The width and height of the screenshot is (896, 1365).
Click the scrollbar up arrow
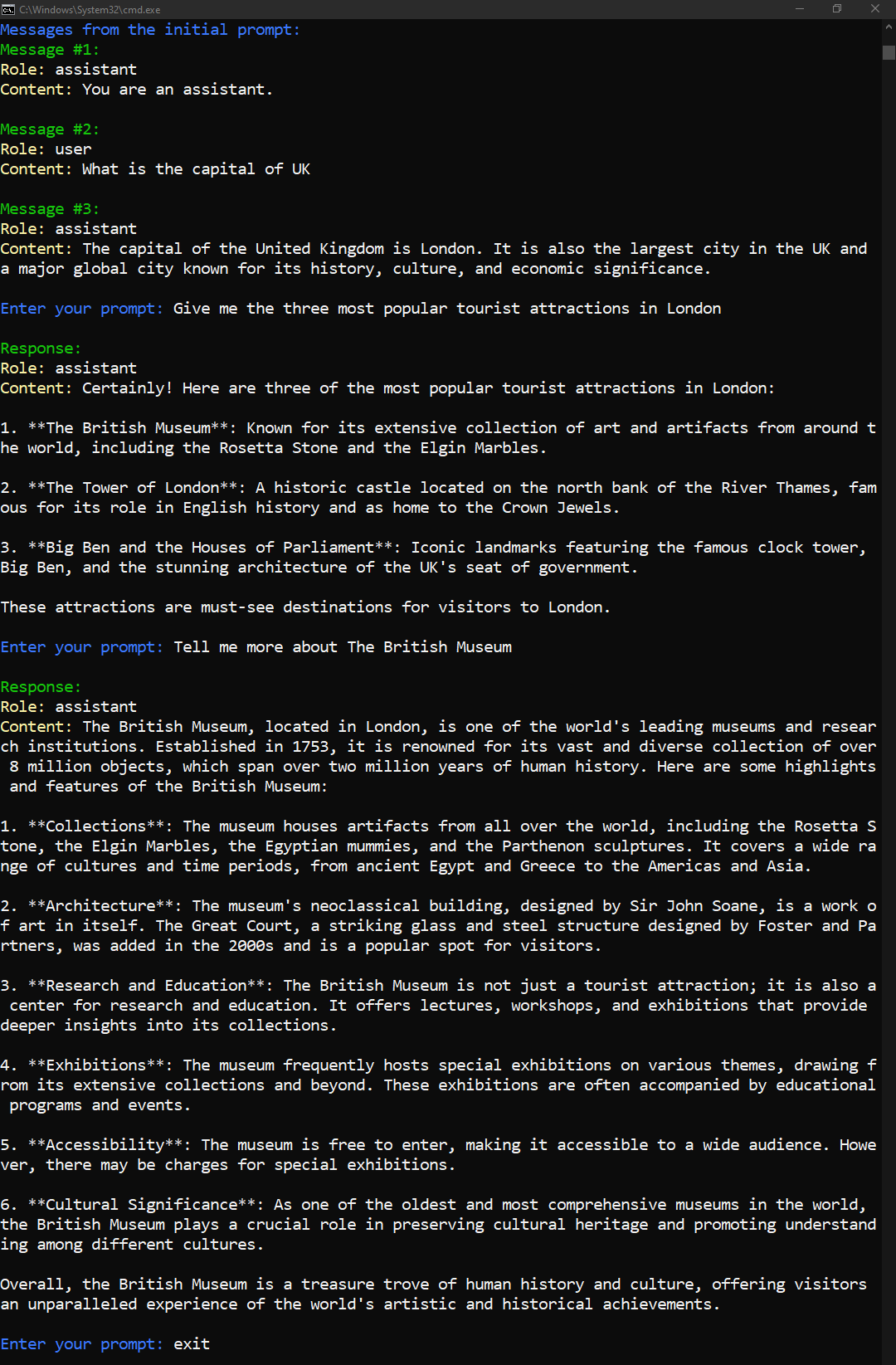[889, 27]
